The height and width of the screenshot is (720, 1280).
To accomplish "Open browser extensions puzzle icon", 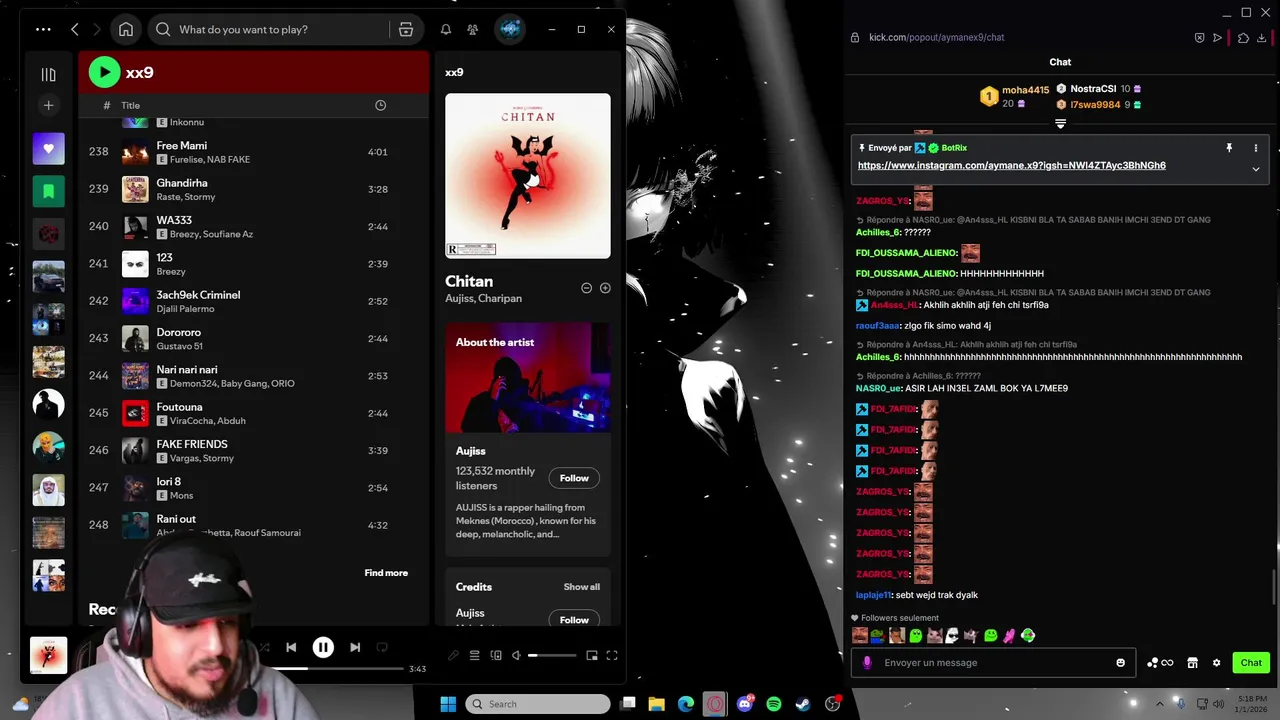I will (1243, 38).
